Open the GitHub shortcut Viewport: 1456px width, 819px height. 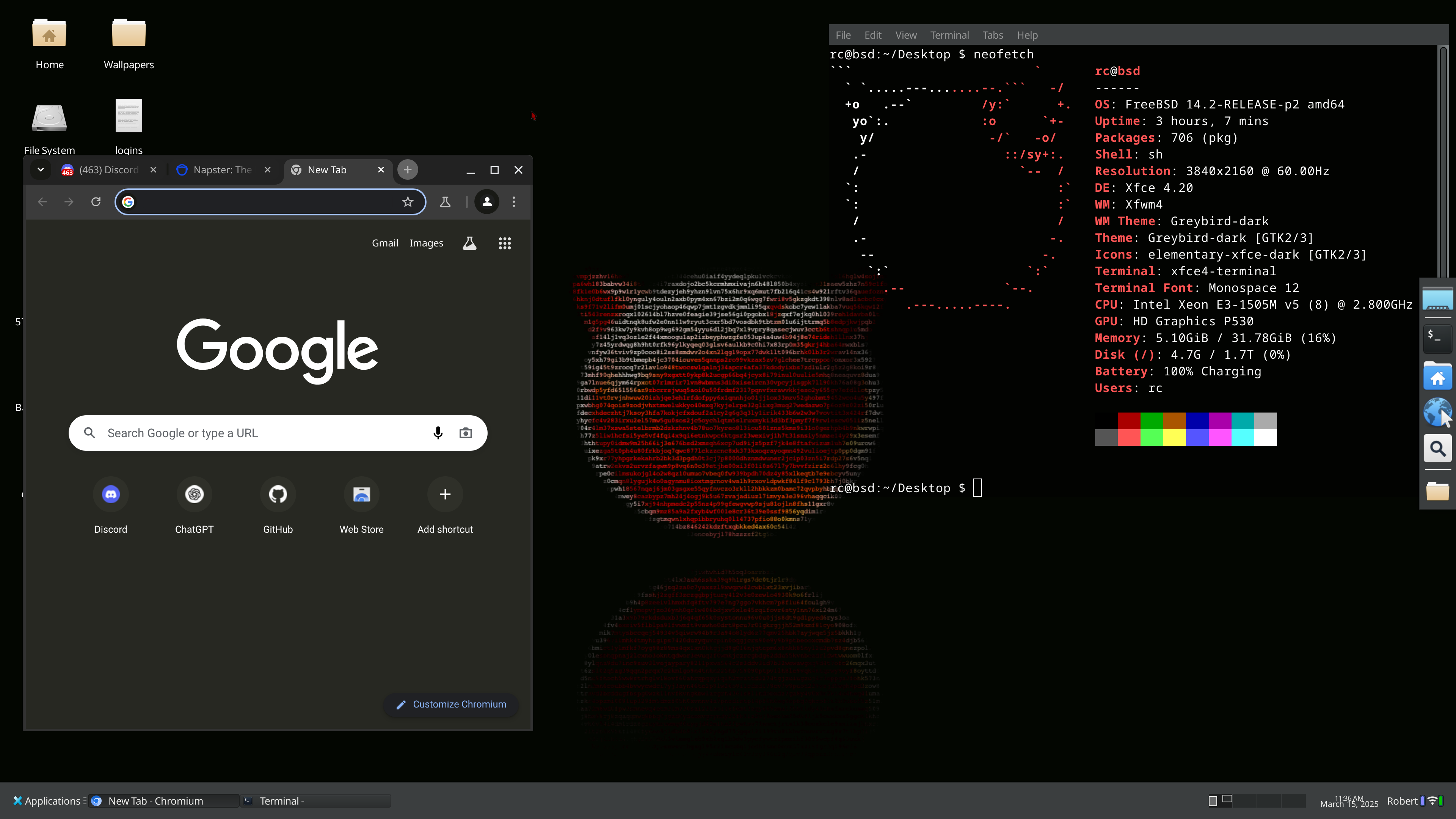tap(278, 494)
